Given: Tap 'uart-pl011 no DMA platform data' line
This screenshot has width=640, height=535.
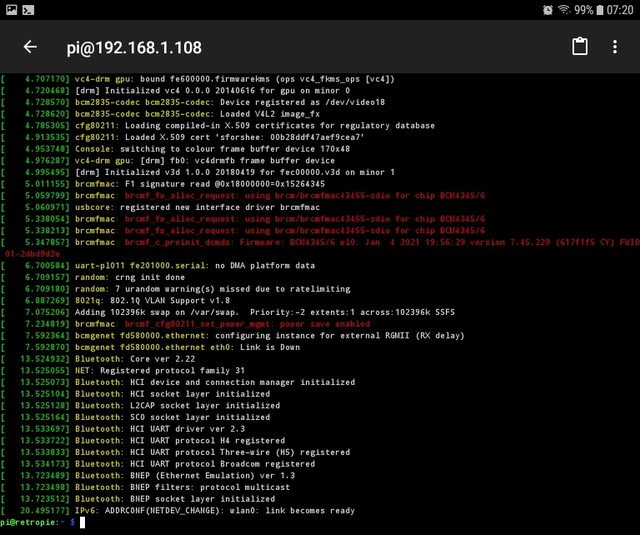Looking at the screenshot, I should (158, 265).
